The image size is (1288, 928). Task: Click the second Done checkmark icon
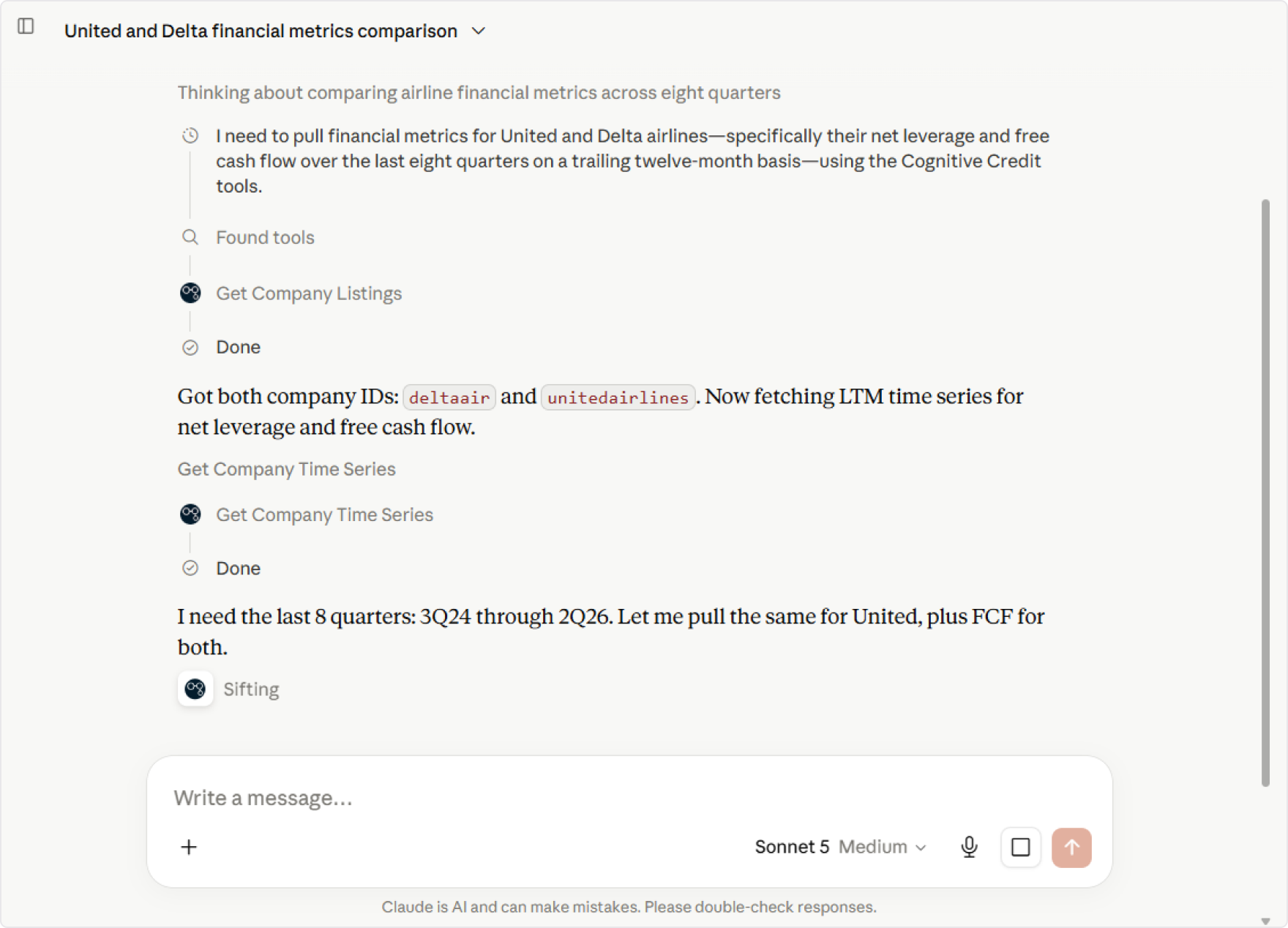pyautogui.click(x=190, y=568)
